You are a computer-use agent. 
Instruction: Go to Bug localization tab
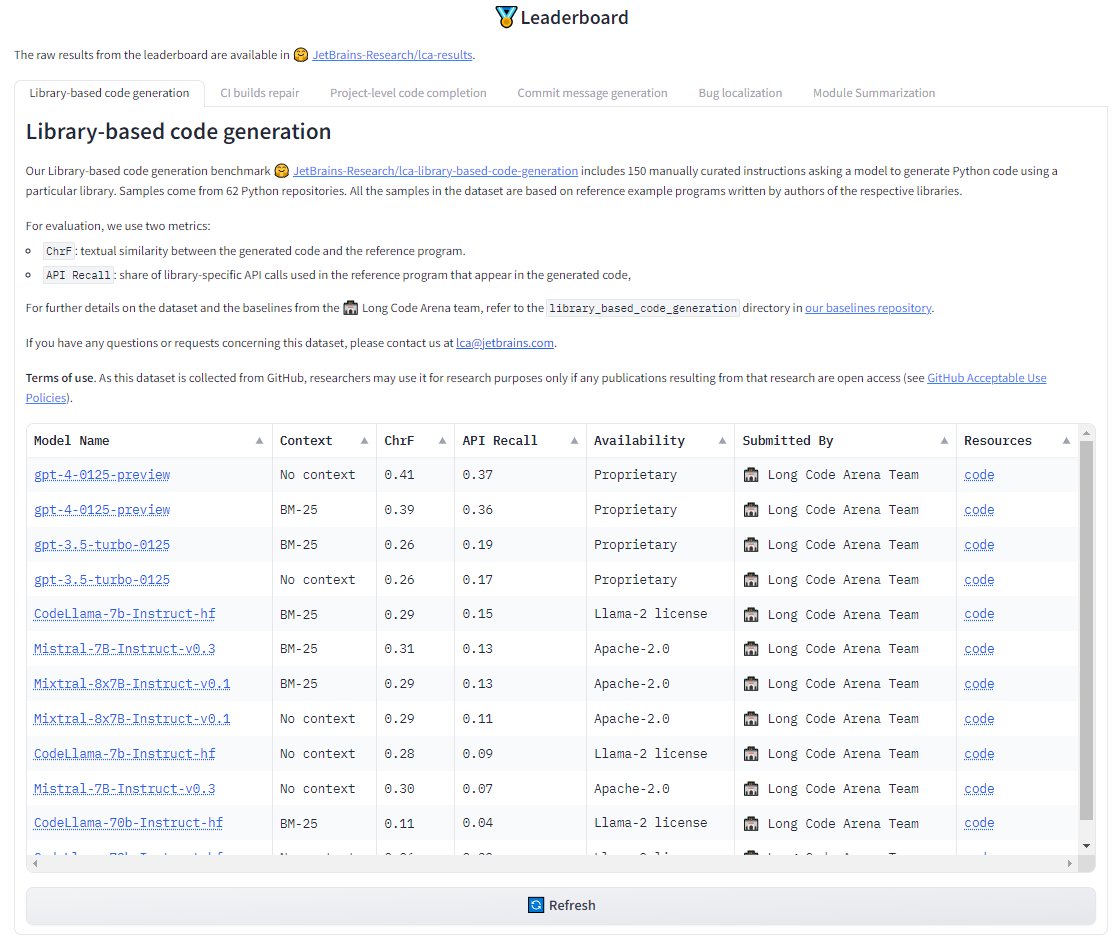point(740,93)
